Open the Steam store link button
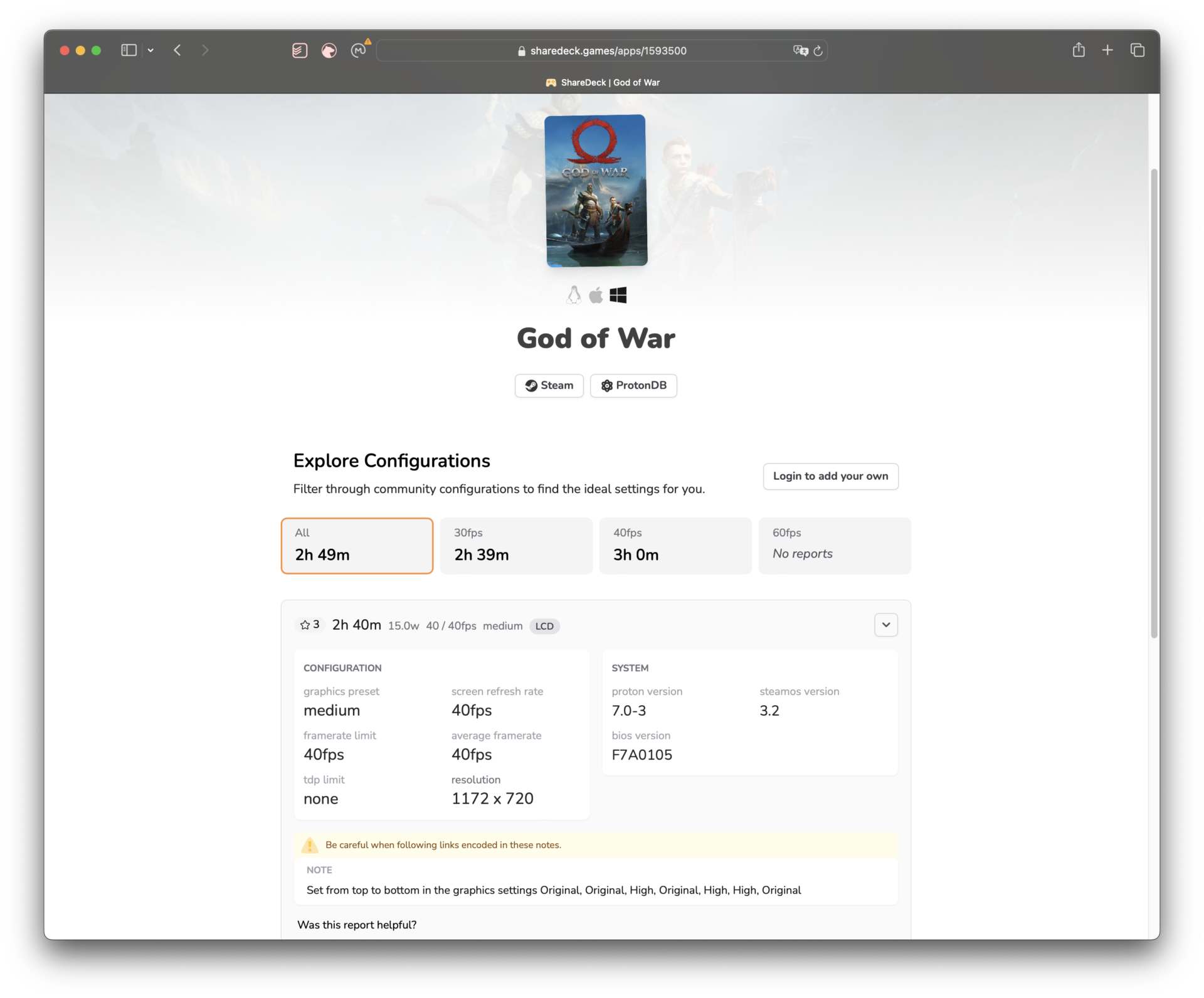Image resolution: width=1204 pixels, height=998 pixels. tap(549, 385)
